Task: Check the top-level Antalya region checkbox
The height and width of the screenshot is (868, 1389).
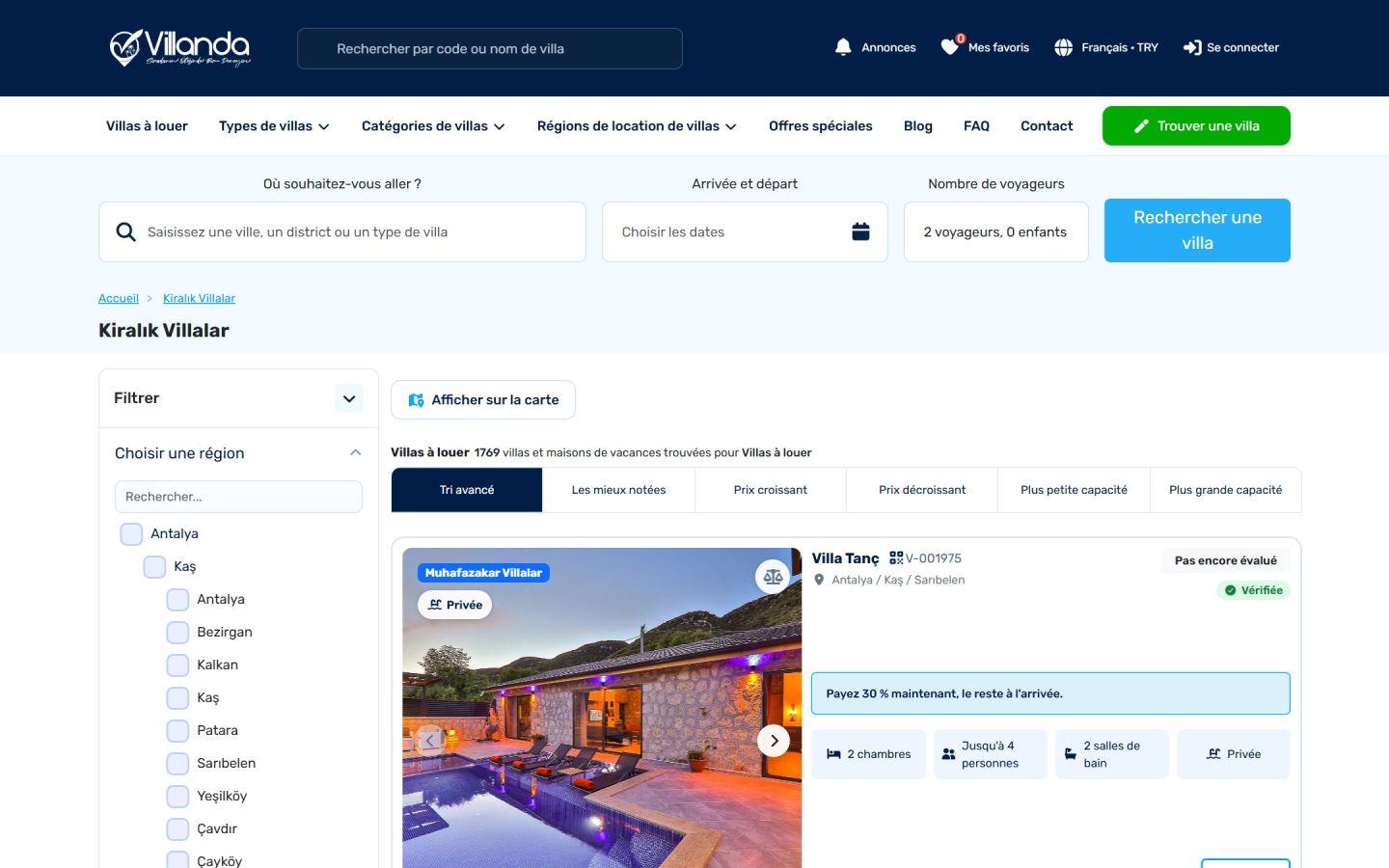Action: pos(131,534)
